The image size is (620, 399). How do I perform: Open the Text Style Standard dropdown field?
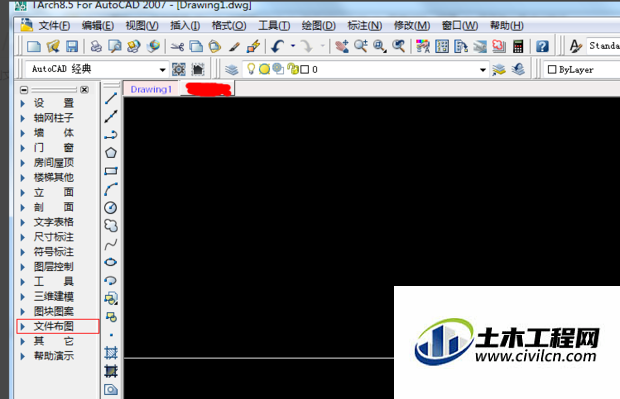603,46
